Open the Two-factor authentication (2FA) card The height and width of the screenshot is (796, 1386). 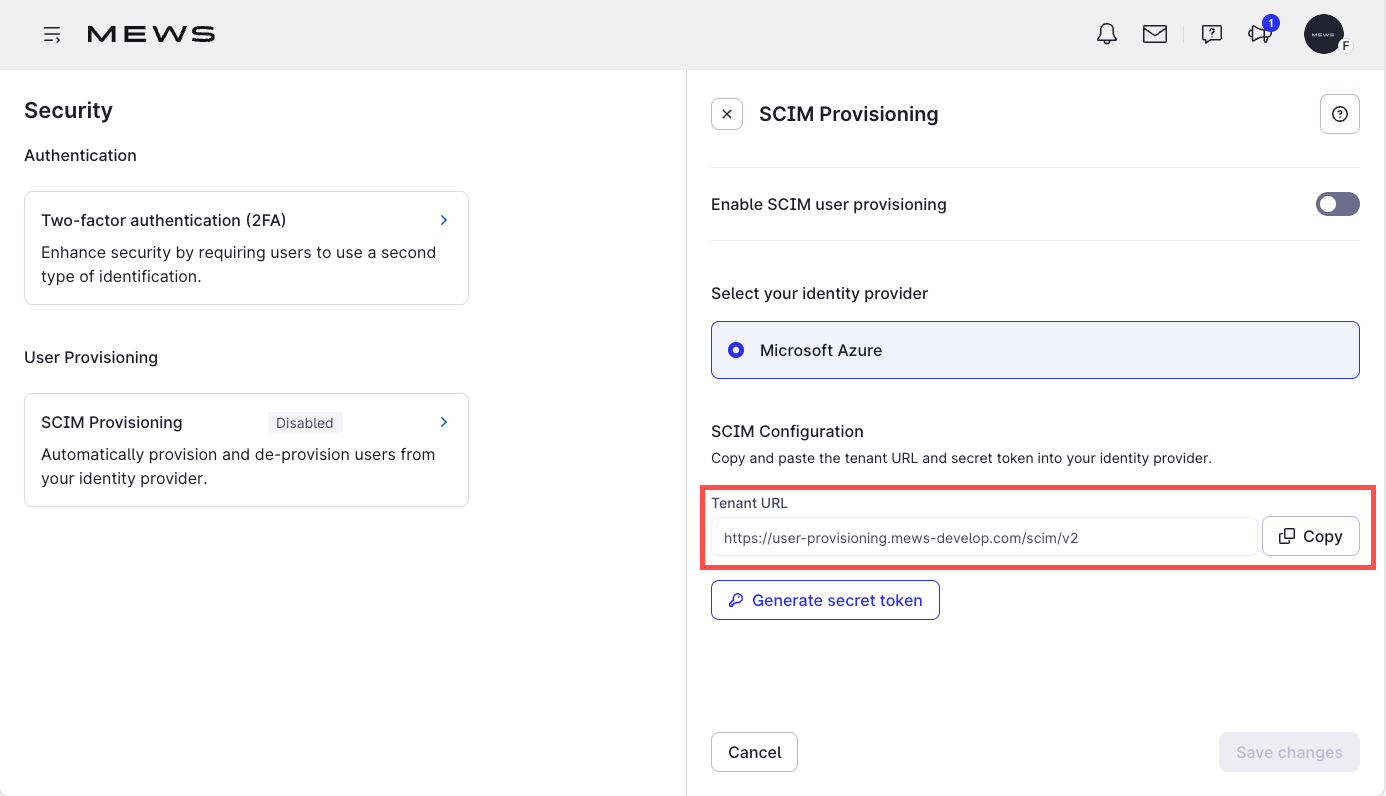[246, 248]
